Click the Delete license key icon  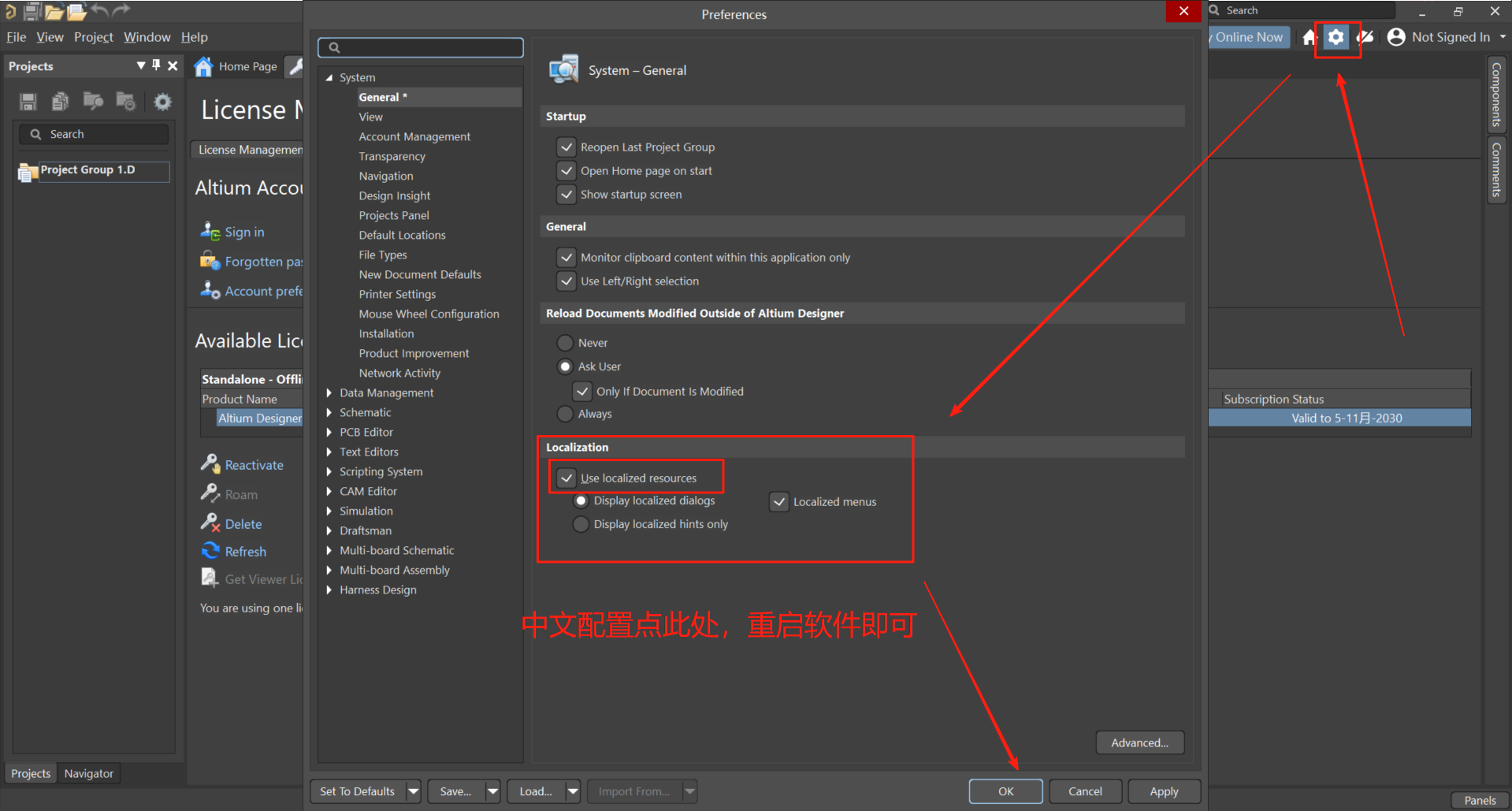tap(210, 523)
